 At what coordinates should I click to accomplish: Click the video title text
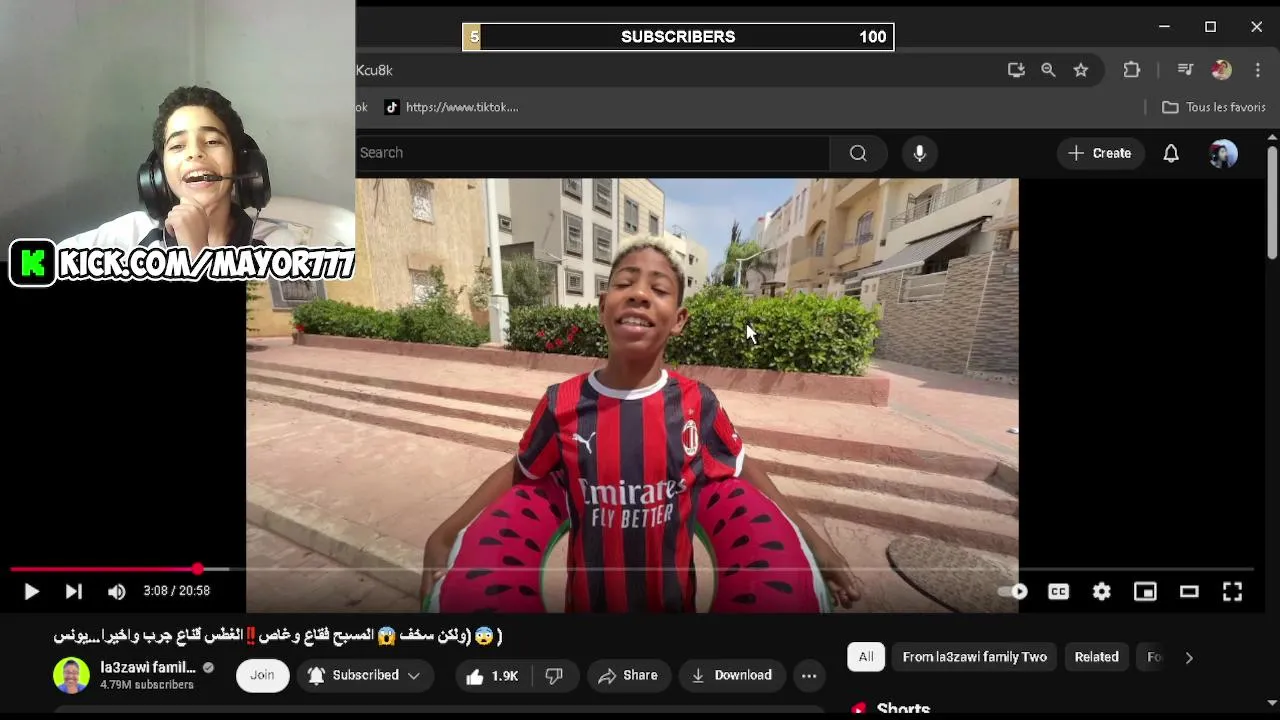pos(278,635)
